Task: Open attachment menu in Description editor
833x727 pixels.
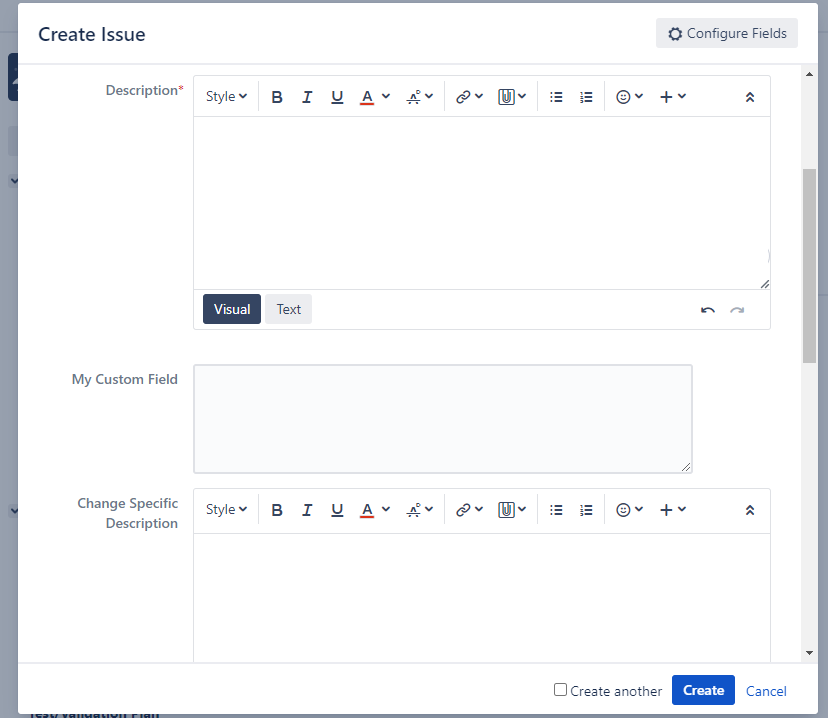Action: 512,97
